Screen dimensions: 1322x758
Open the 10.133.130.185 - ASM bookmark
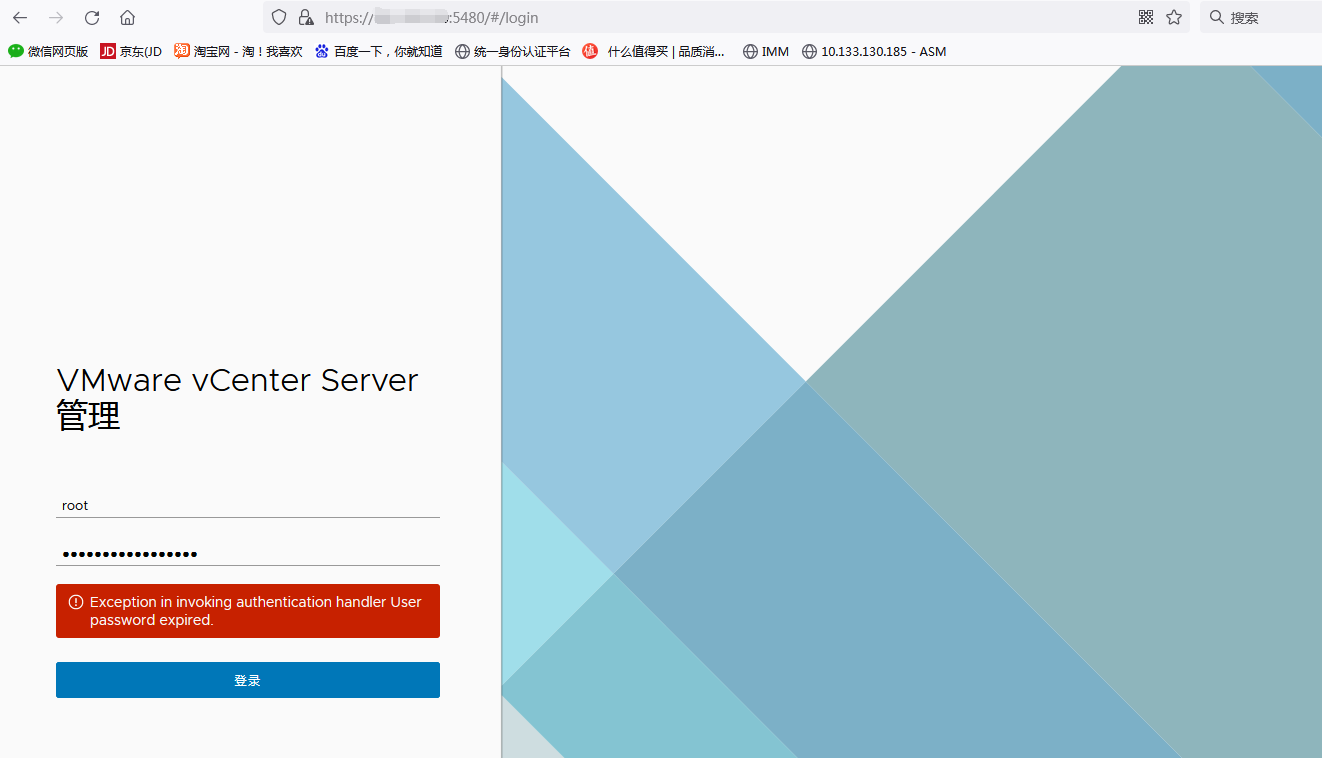click(x=874, y=51)
